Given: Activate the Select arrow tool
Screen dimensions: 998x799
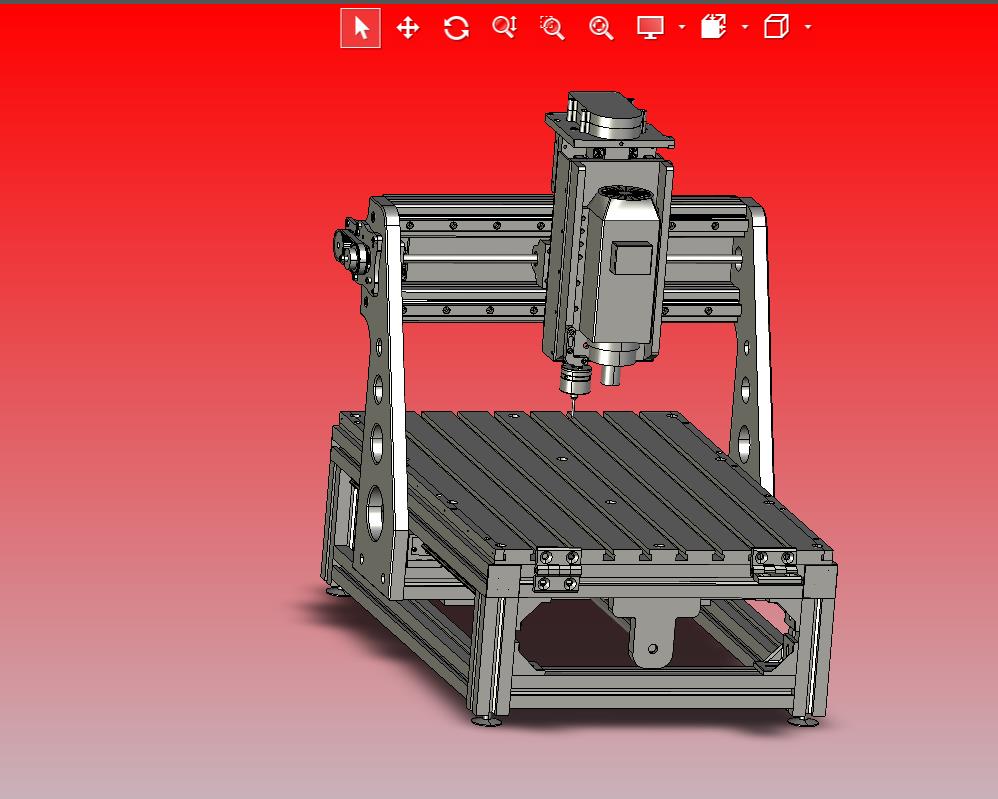Looking at the screenshot, I should pyautogui.click(x=361, y=28).
